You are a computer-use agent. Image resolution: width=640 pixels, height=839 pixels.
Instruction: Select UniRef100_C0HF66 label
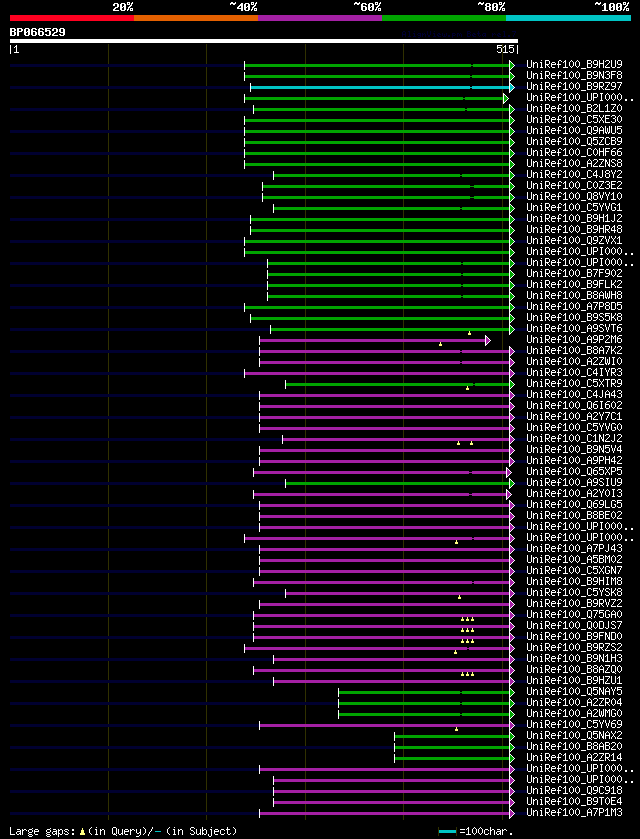pyautogui.click(x=574, y=153)
